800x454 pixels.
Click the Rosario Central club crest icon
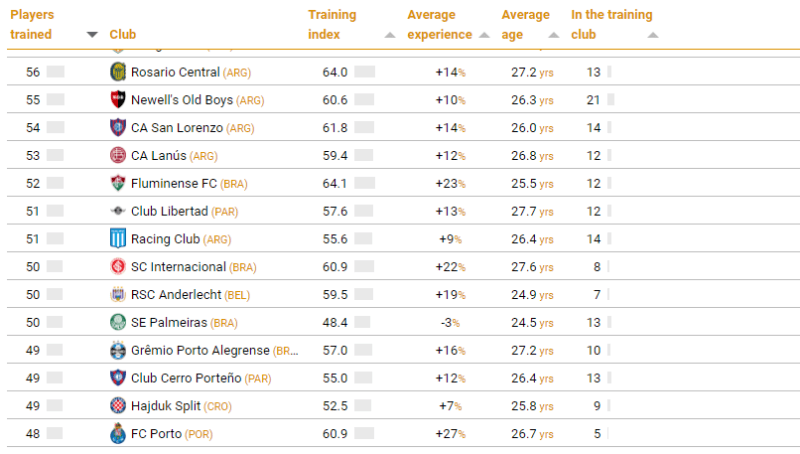[x=118, y=72]
